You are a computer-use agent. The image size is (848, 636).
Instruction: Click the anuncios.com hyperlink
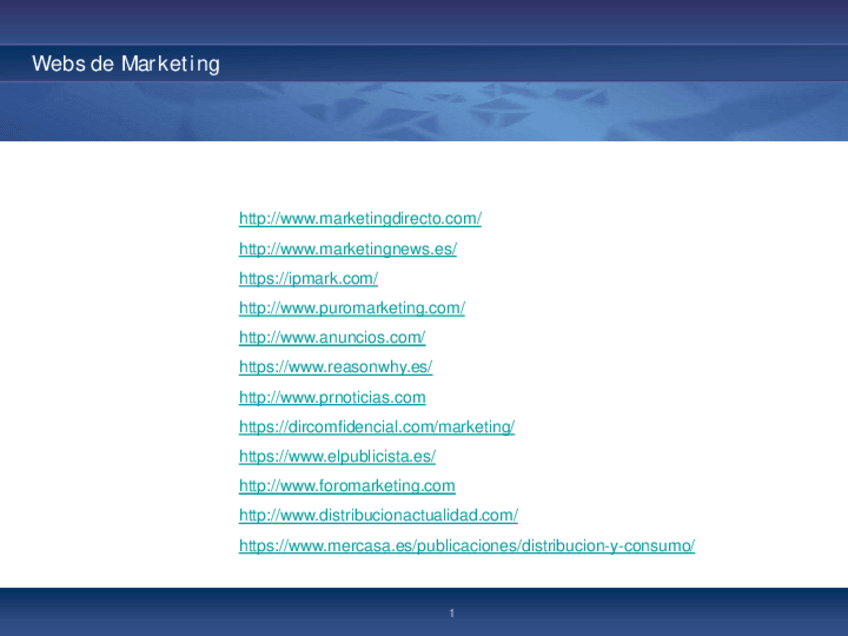tap(331, 337)
